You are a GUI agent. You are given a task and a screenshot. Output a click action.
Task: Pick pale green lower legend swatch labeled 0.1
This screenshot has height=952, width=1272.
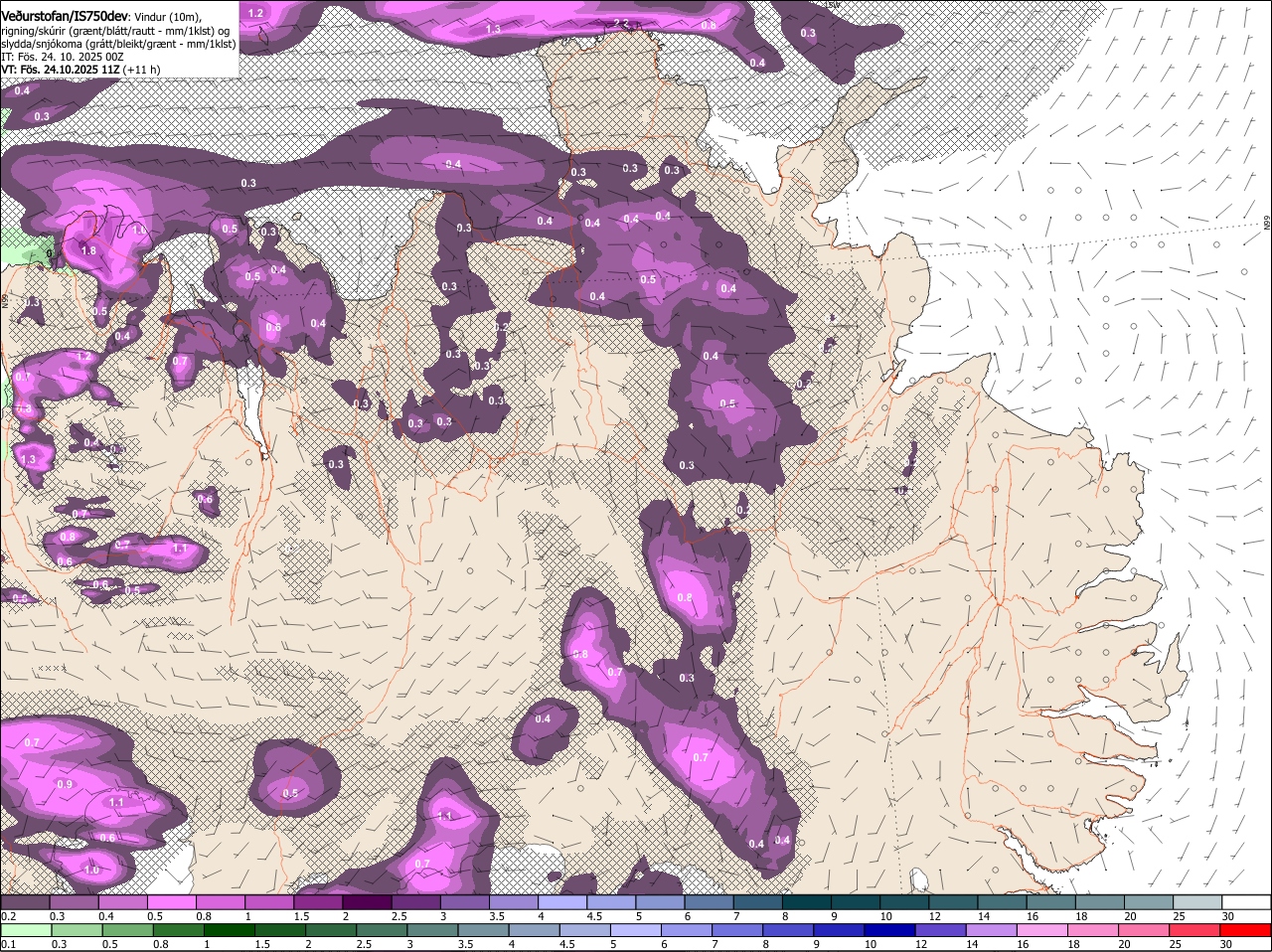25,930
